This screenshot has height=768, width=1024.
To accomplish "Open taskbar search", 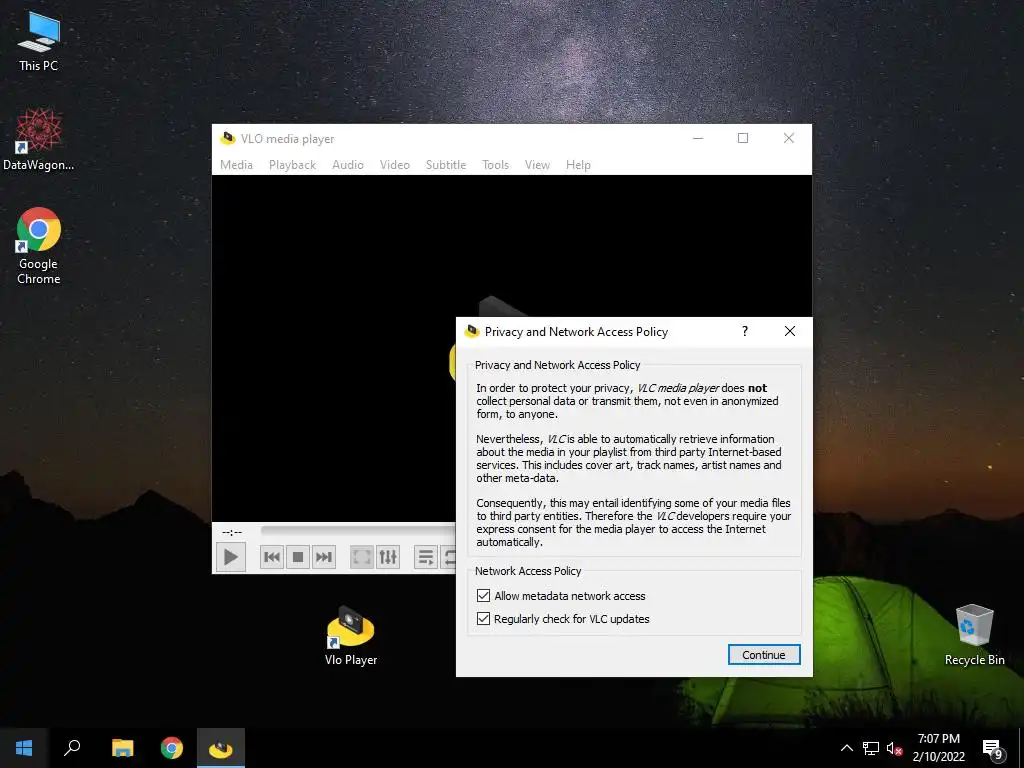I will point(72,748).
